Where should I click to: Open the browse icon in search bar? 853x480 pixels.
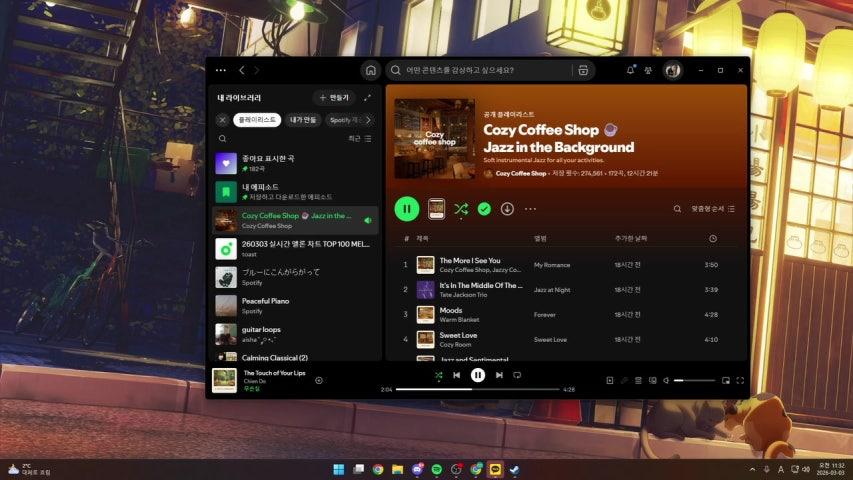coord(582,70)
